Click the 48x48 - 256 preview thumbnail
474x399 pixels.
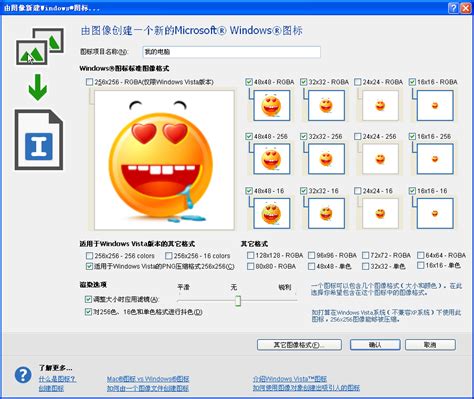click(272, 159)
